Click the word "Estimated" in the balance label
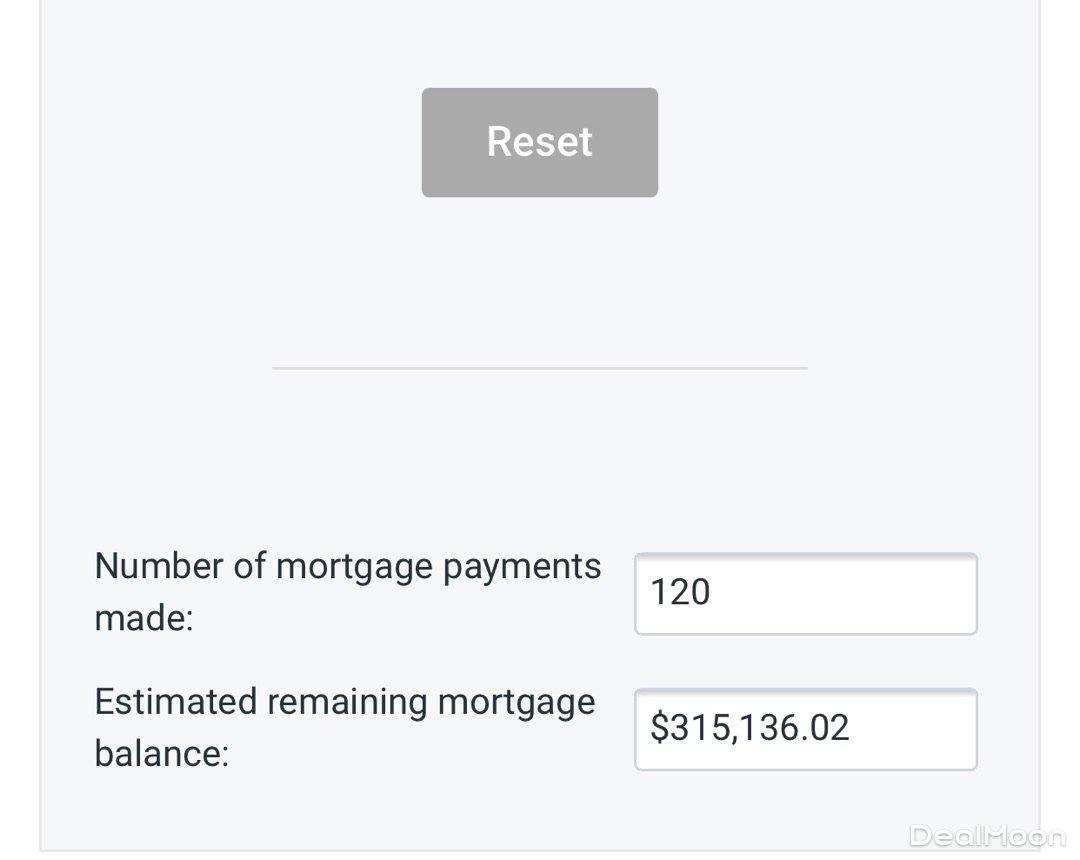This screenshot has height=860, width=1080. [x=175, y=702]
